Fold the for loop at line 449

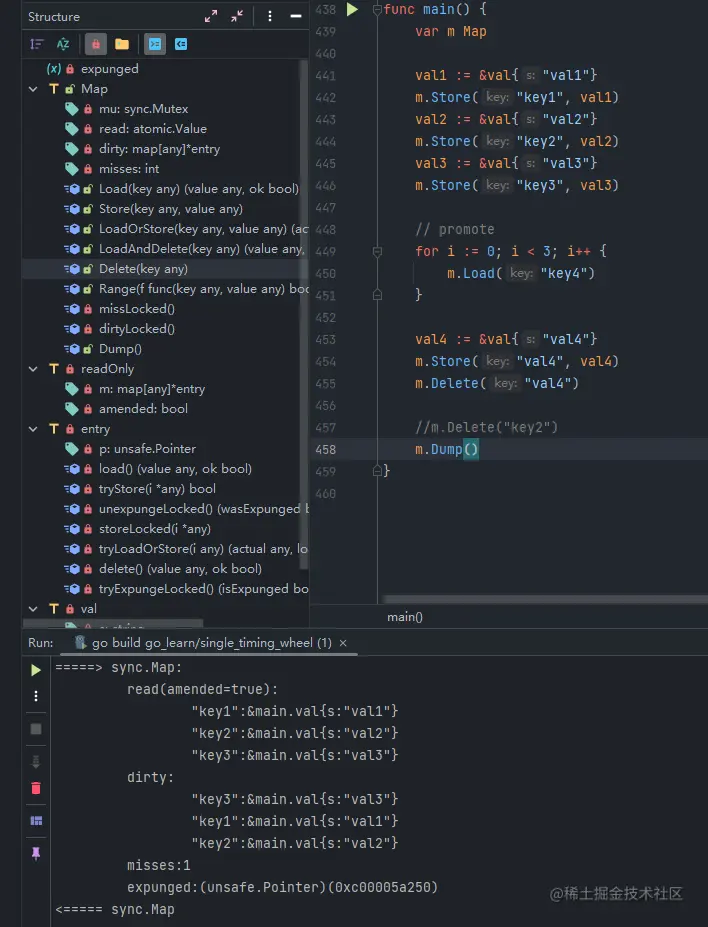tap(377, 252)
